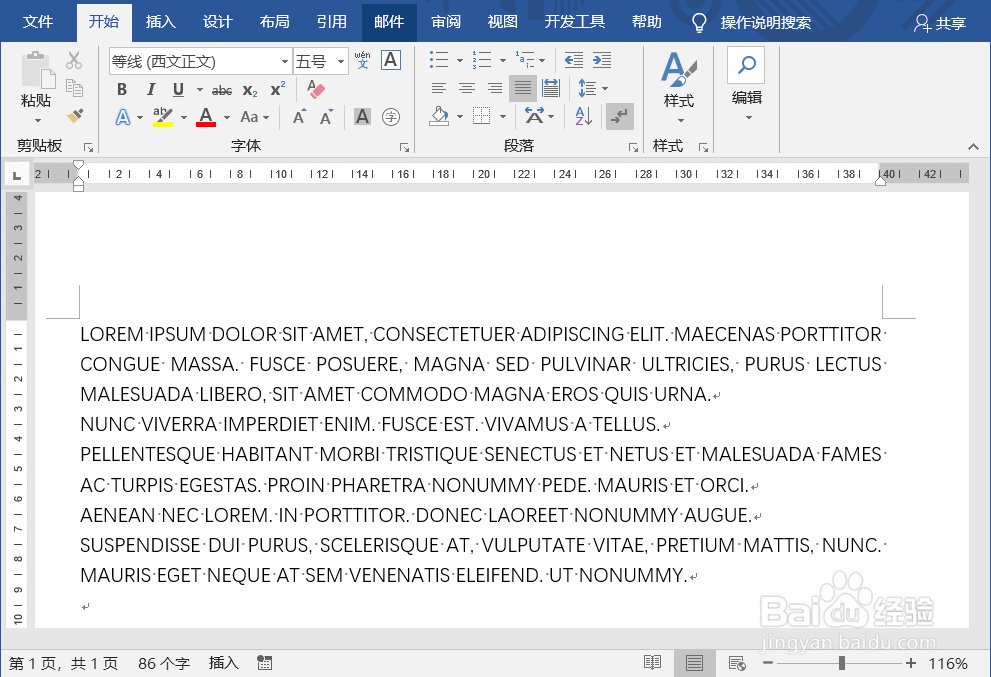
Task: Open the 文件 file menu
Action: [x=37, y=22]
